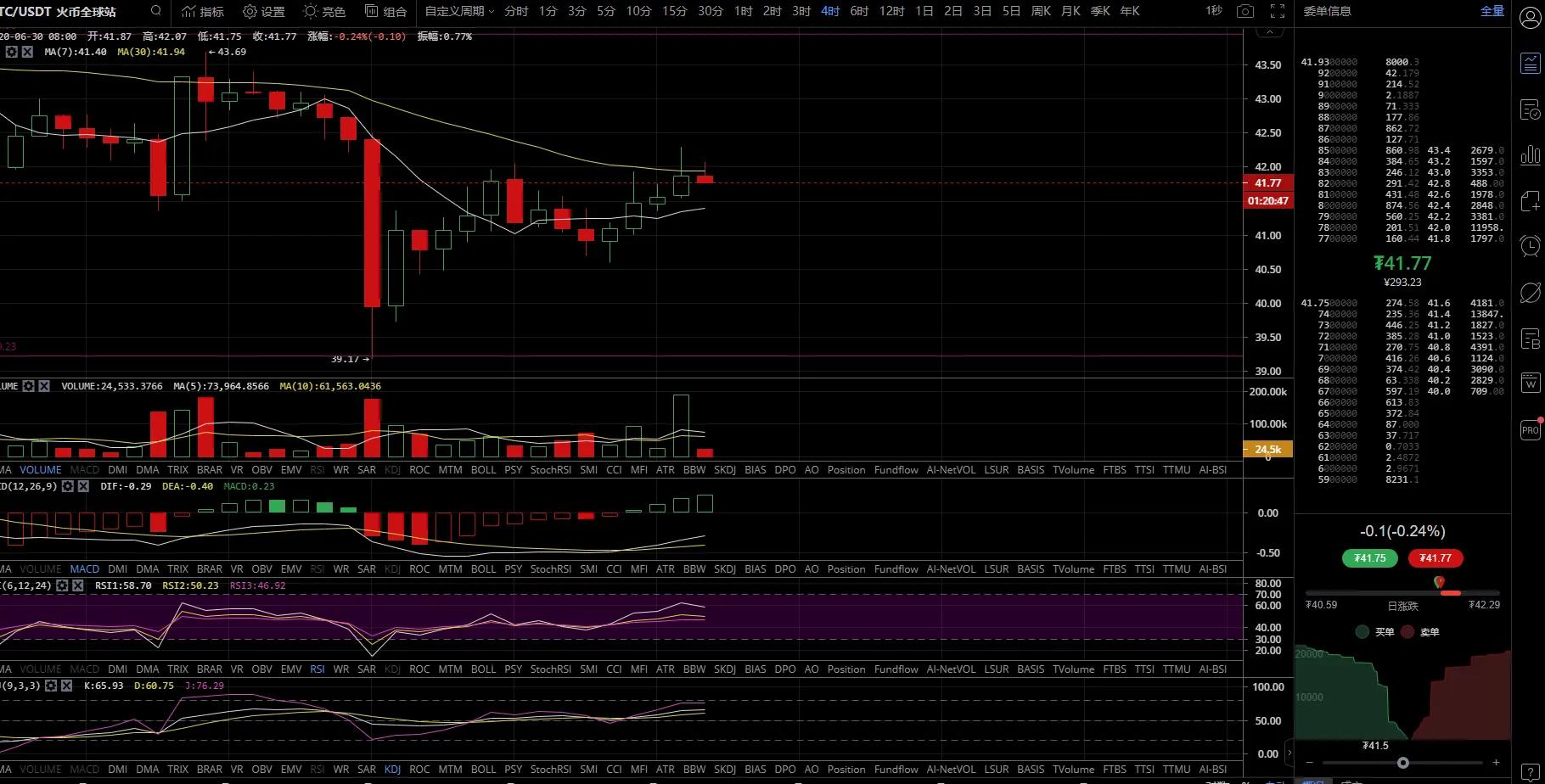Open the W document sidebar icon
Screen dimensions: 1545x784
pyautogui.click(x=1530, y=384)
